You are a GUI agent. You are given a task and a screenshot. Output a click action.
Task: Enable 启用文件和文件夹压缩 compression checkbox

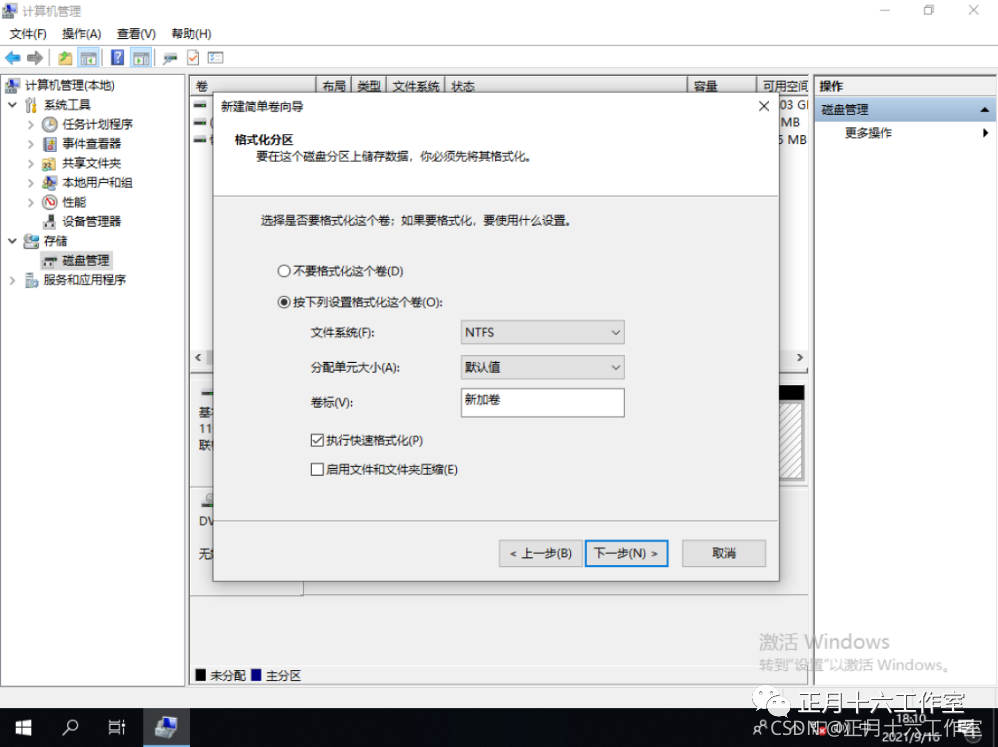click(x=318, y=470)
